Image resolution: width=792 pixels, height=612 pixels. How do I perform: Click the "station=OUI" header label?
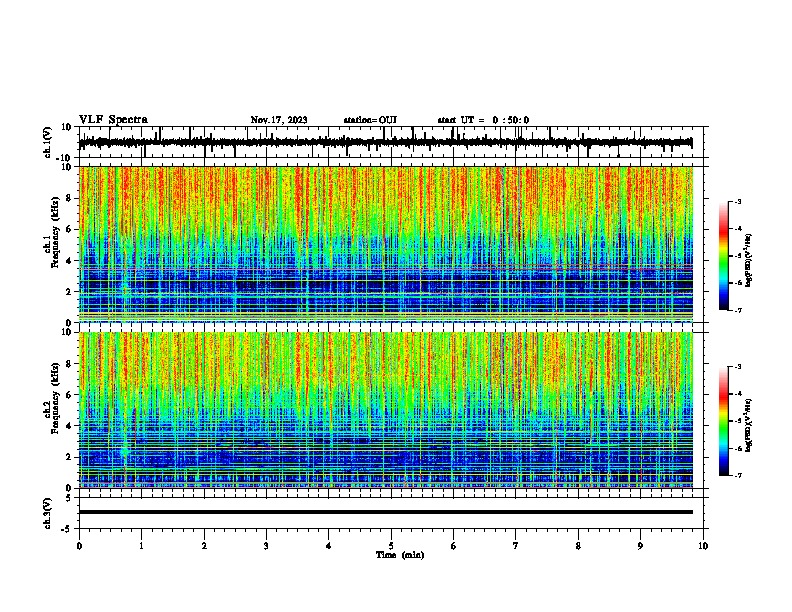[x=370, y=120]
